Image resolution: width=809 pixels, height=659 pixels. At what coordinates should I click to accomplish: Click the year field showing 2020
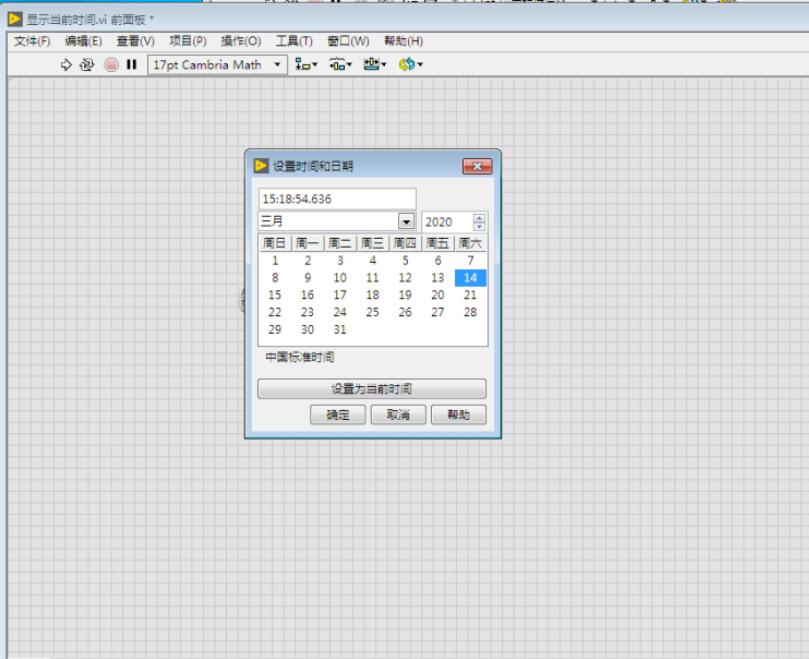(x=447, y=222)
